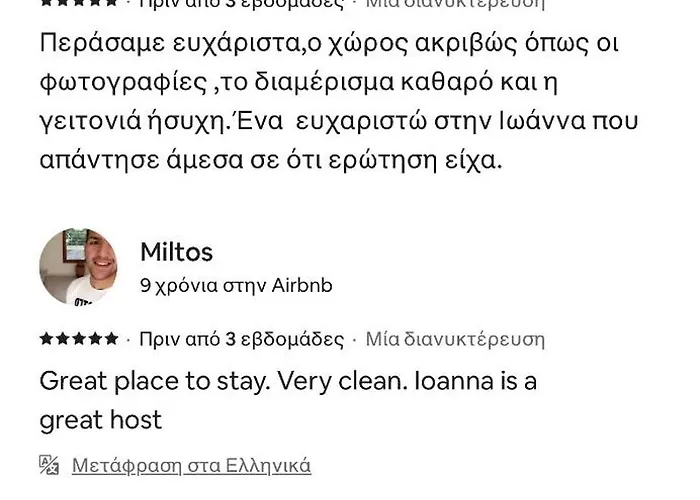Click the line 'απάντησε άμεσα σε ότι ερώτηση είχα'
Image resolution: width=700 pixels, height=500 pixels.
pyautogui.click(x=271, y=160)
